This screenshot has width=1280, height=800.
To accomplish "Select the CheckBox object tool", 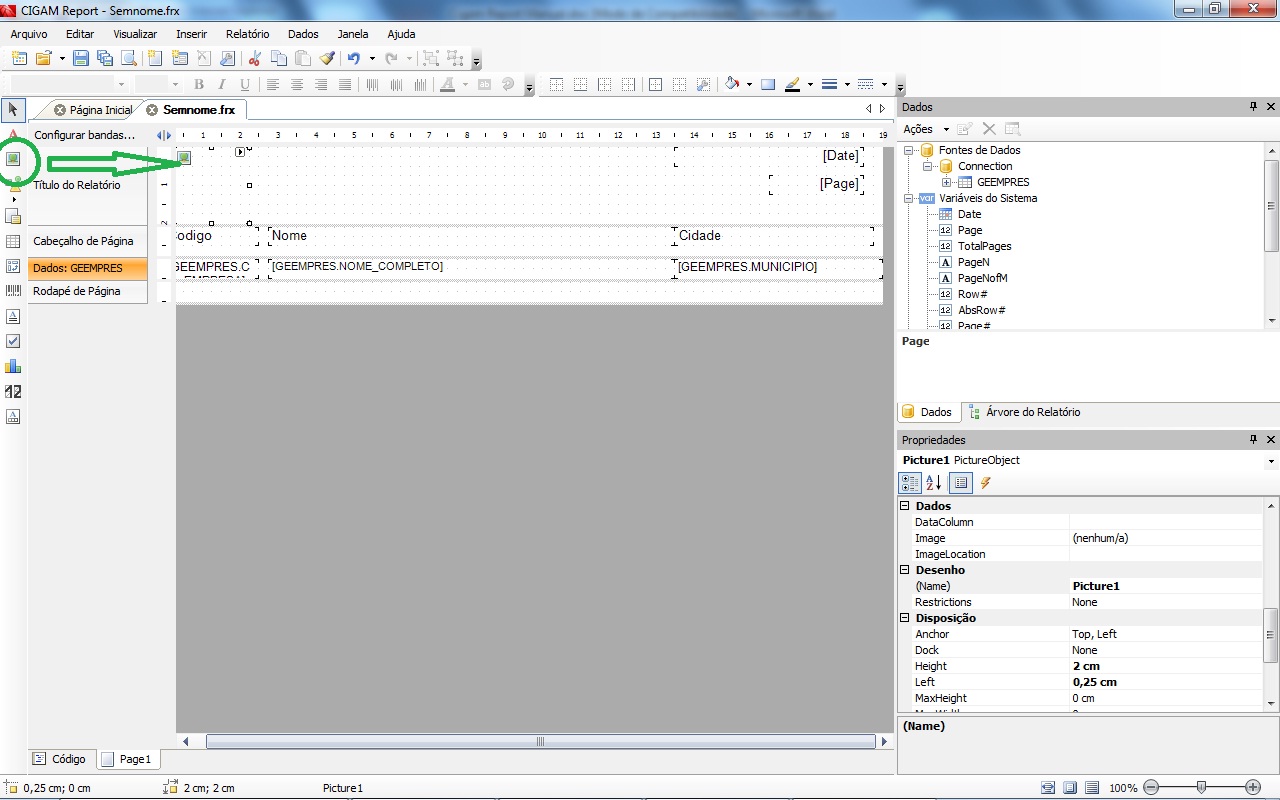I will tap(13, 341).
